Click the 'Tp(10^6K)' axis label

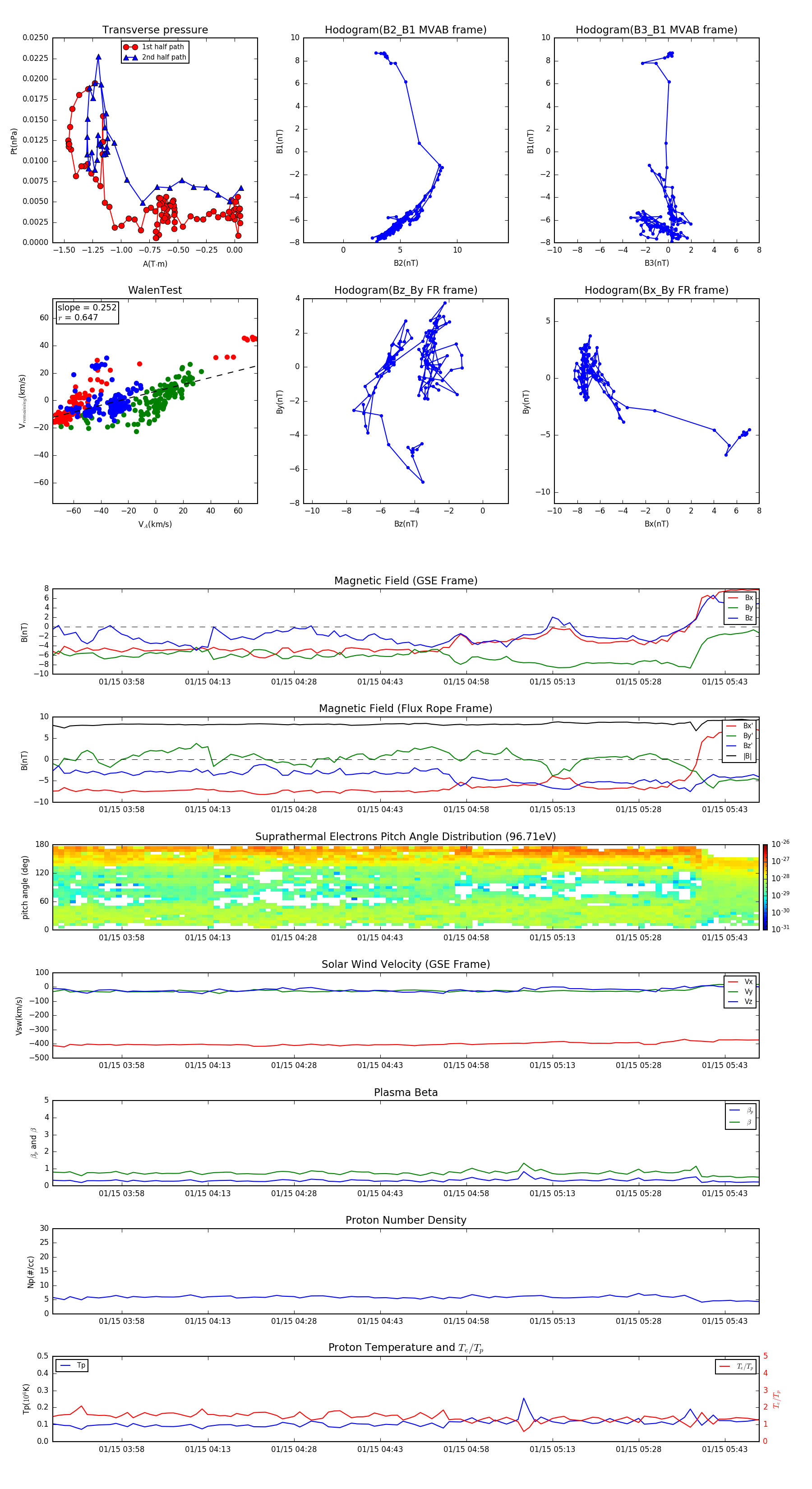(26, 1399)
